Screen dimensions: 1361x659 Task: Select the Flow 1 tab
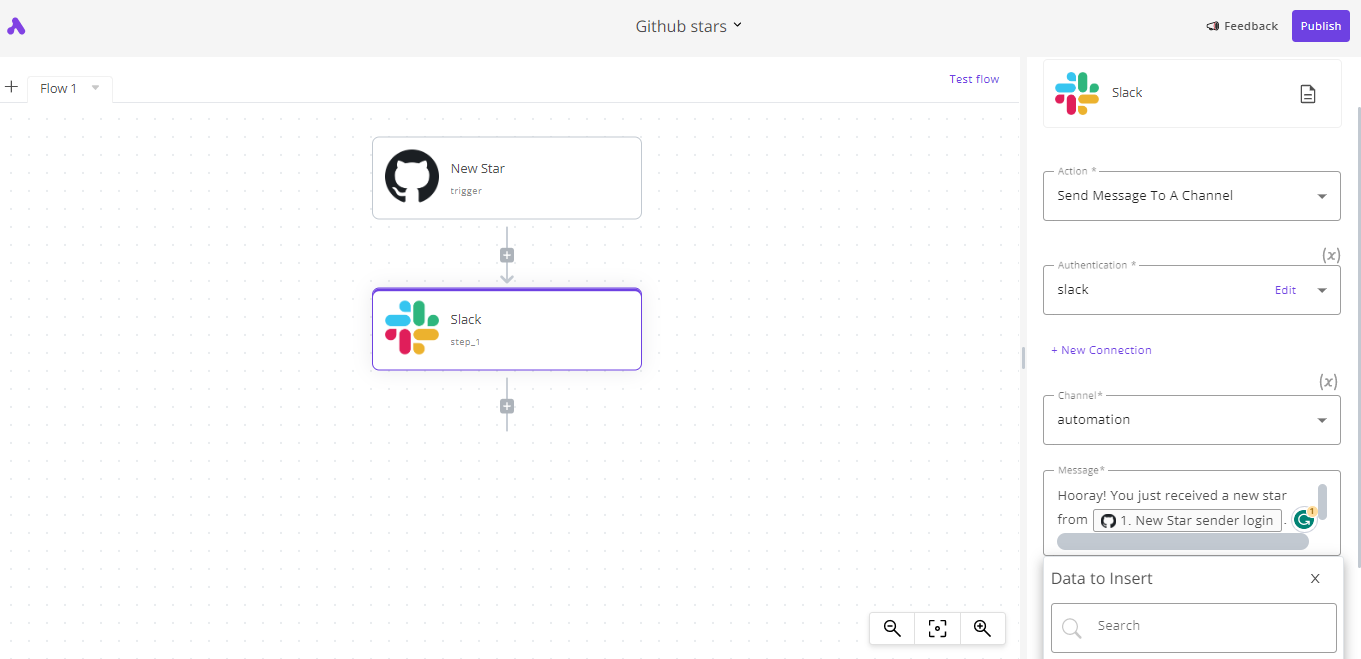[57, 88]
